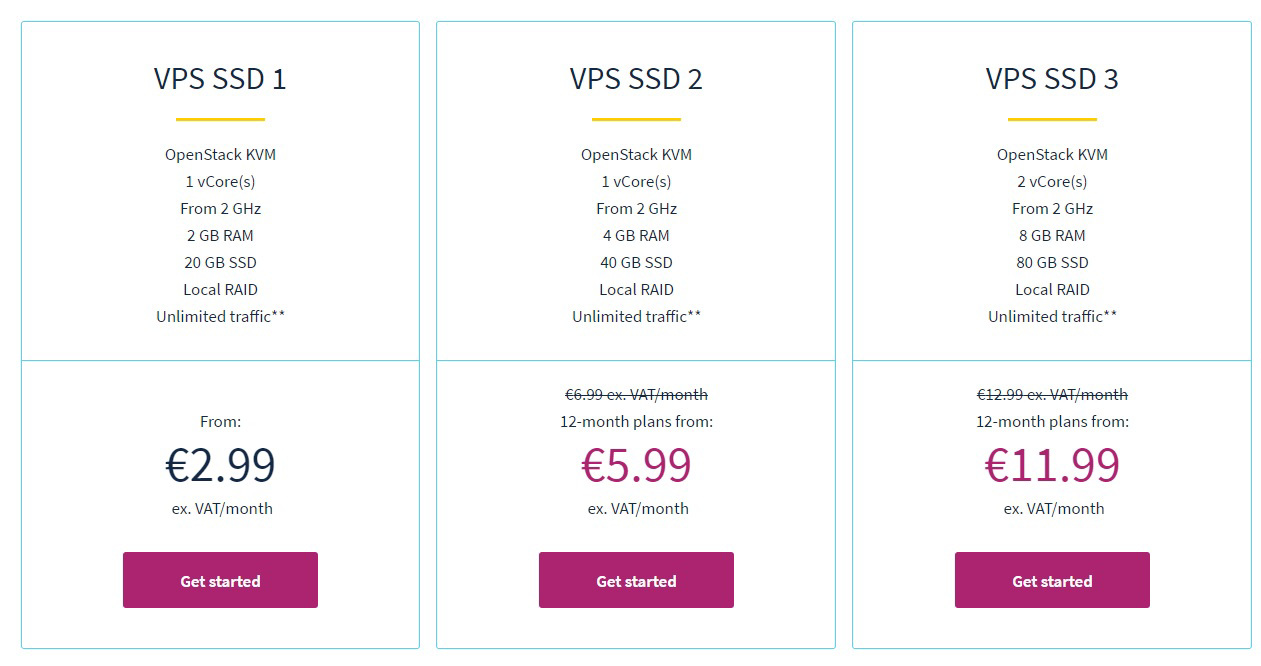Click the €11.99 discounted price
1261x666 pixels.
(x=1052, y=465)
